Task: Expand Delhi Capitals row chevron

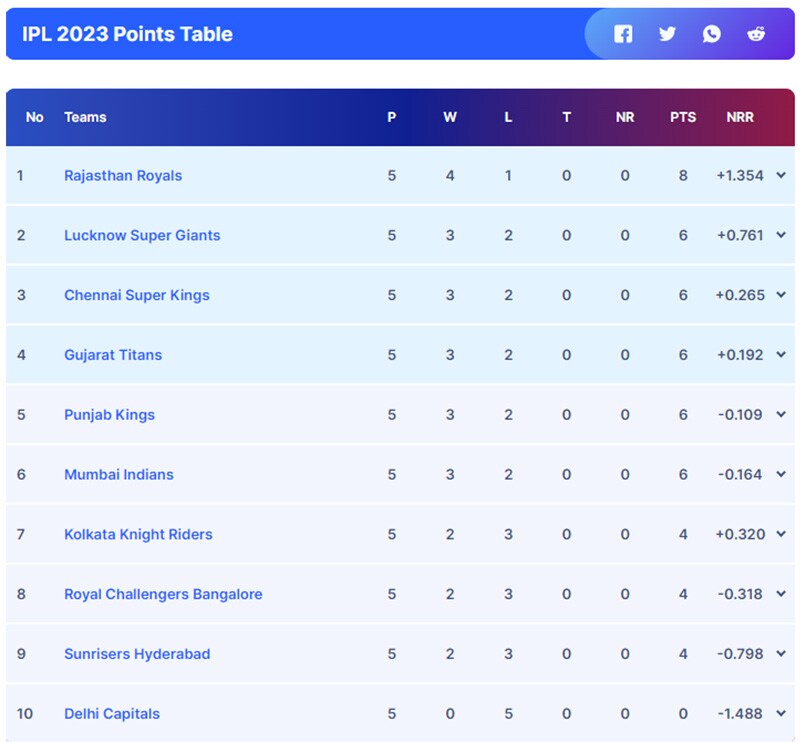Action: coord(781,713)
